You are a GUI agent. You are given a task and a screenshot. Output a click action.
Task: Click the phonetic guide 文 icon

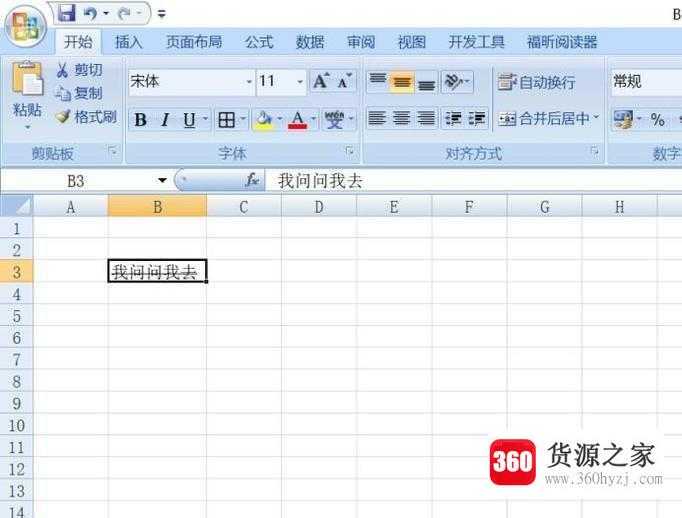pyautogui.click(x=334, y=120)
